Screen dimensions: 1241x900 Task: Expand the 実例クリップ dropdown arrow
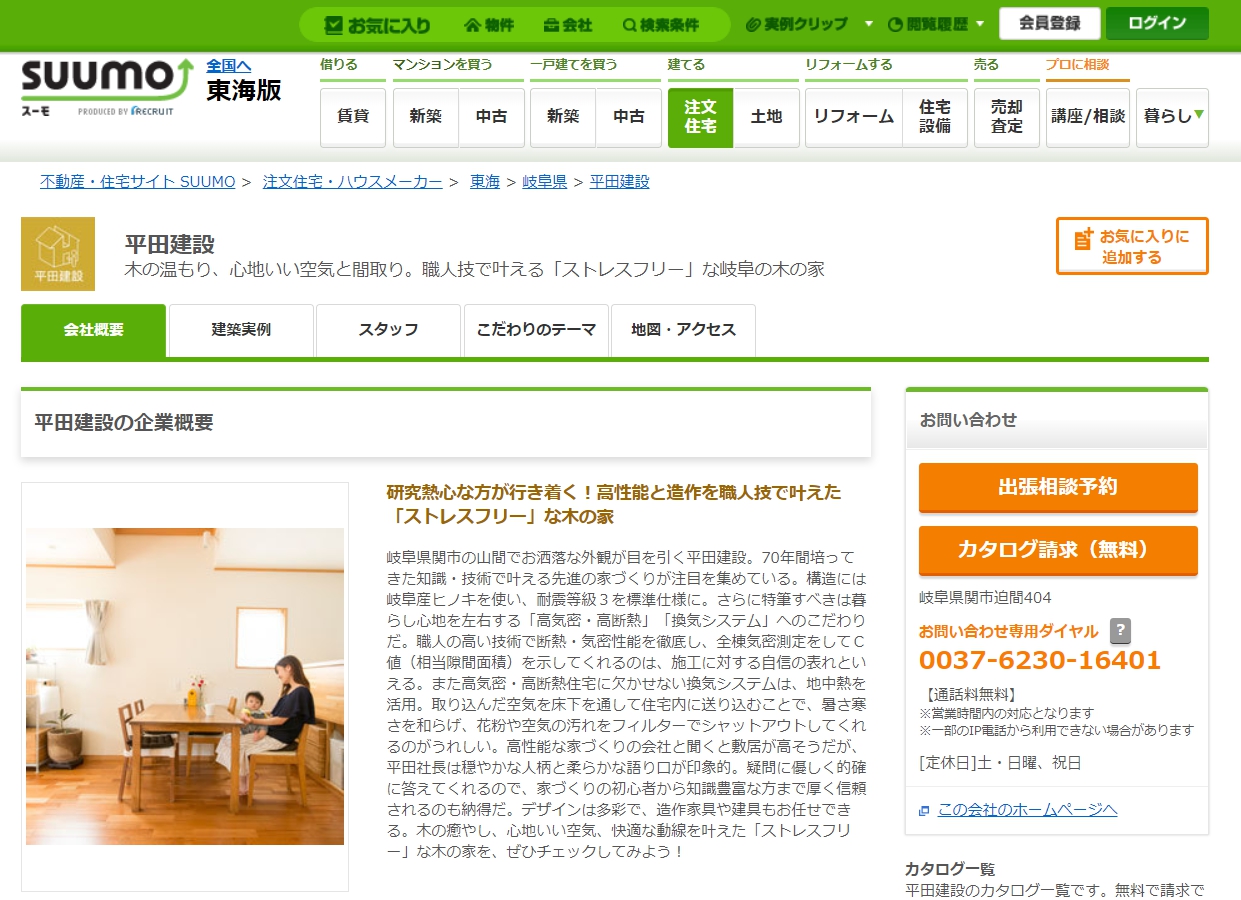868,25
